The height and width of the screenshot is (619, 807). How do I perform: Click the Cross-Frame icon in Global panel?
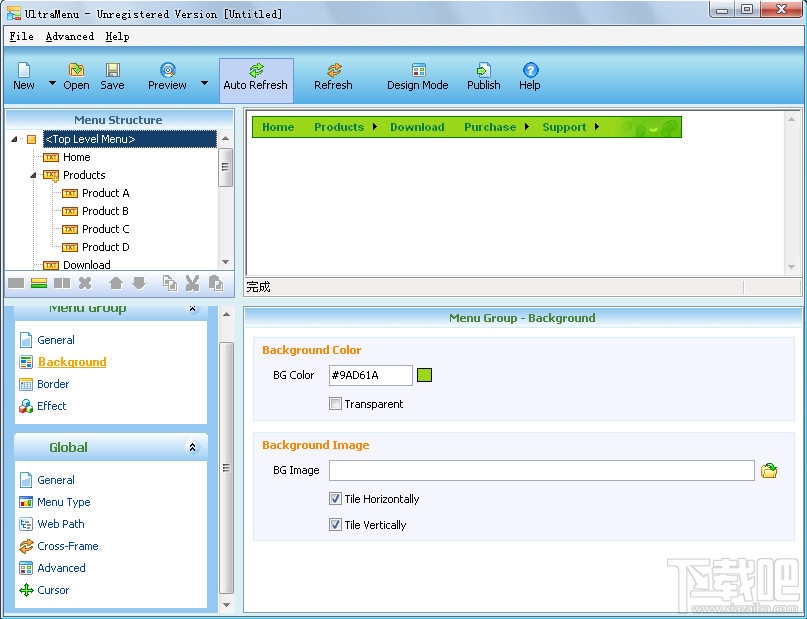[x=25, y=546]
